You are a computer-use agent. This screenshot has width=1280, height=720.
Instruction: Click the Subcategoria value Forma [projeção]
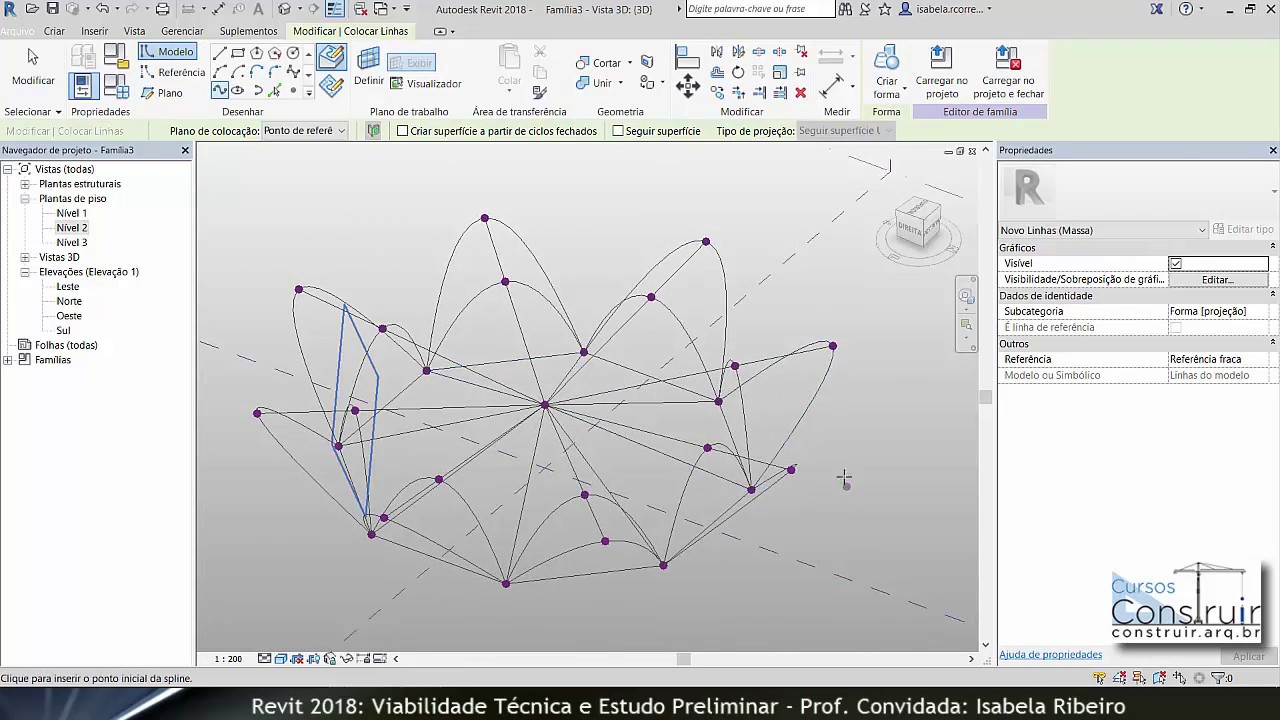[1219, 311]
